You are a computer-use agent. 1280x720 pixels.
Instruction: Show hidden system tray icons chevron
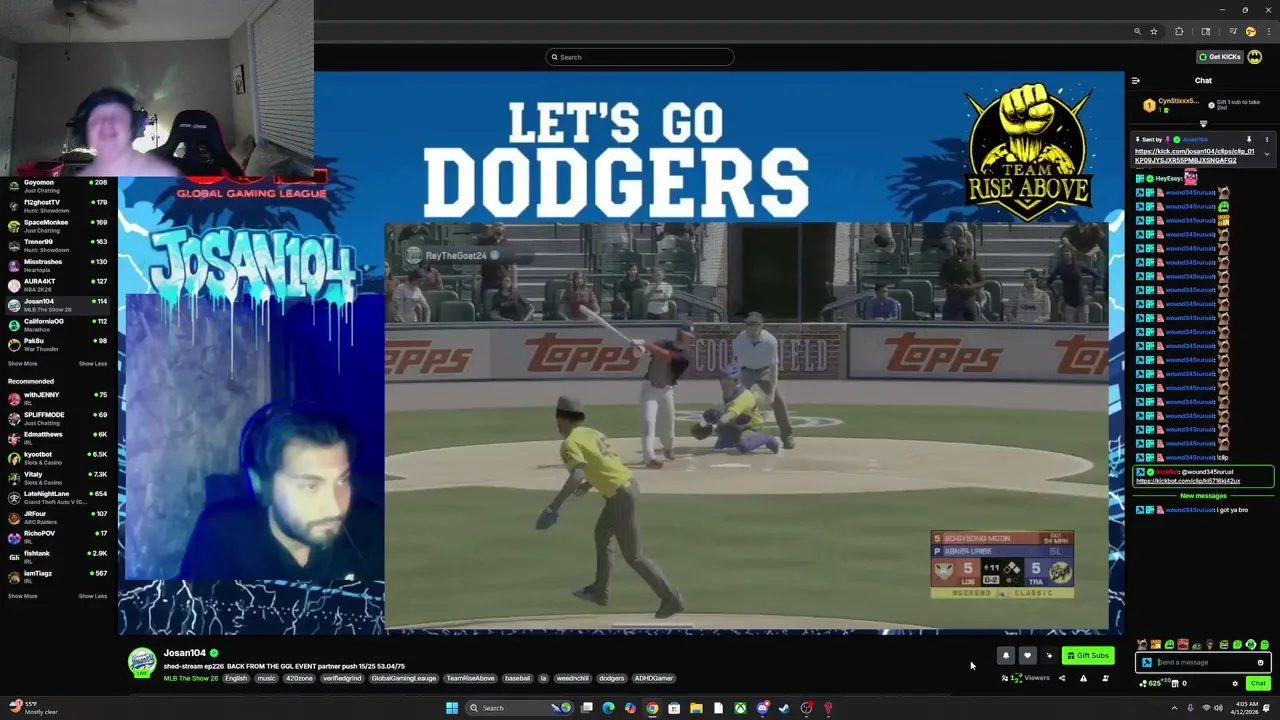coord(1174,708)
